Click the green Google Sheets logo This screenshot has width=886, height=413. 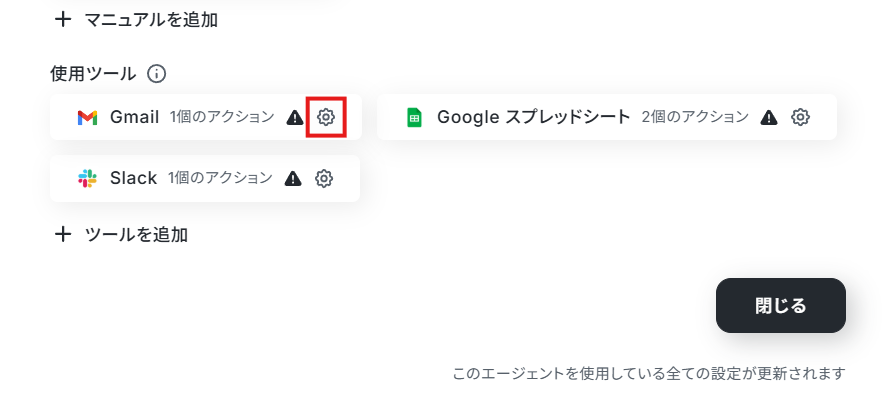pyautogui.click(x=414, y=118)
